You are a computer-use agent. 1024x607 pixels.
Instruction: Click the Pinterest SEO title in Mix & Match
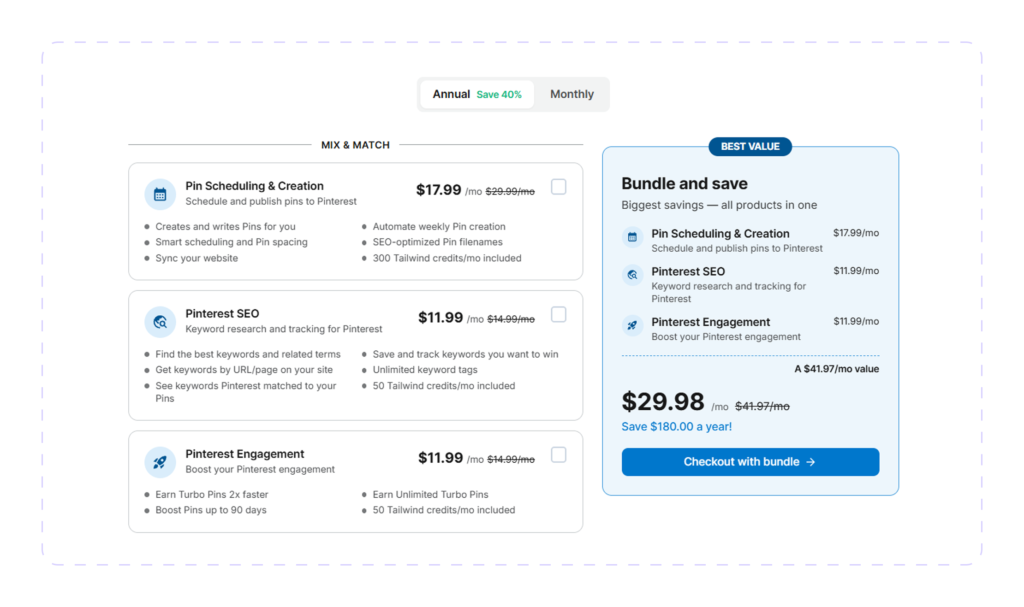pos(222,314)
